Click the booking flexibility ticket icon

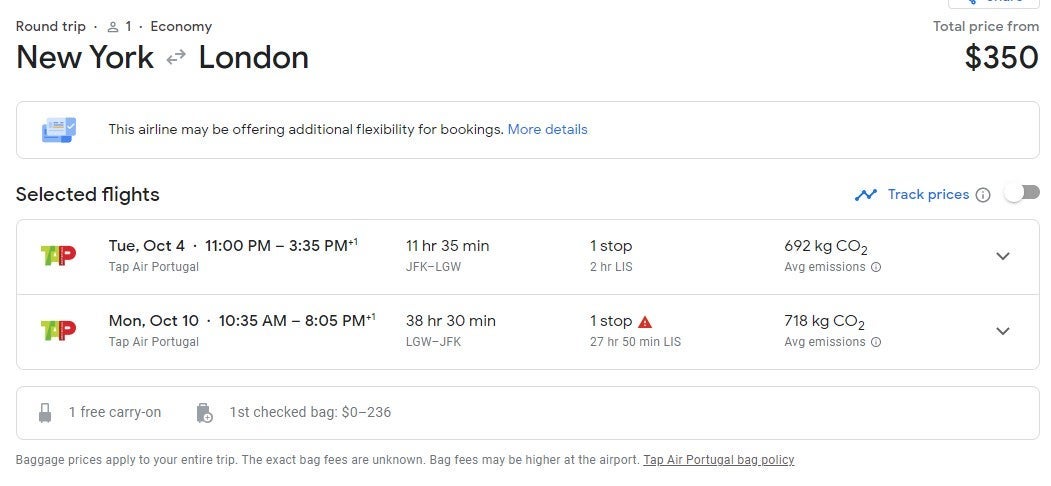58,130
